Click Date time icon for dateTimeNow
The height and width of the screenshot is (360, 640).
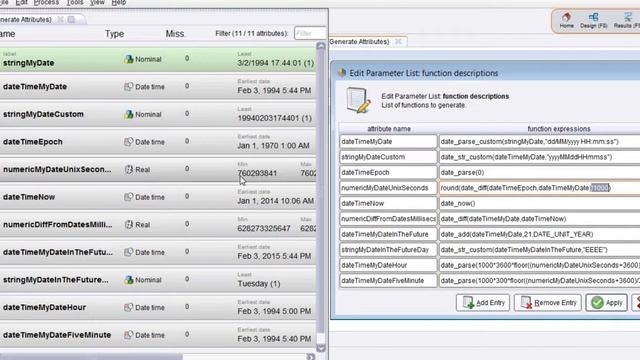pos(129,197)
